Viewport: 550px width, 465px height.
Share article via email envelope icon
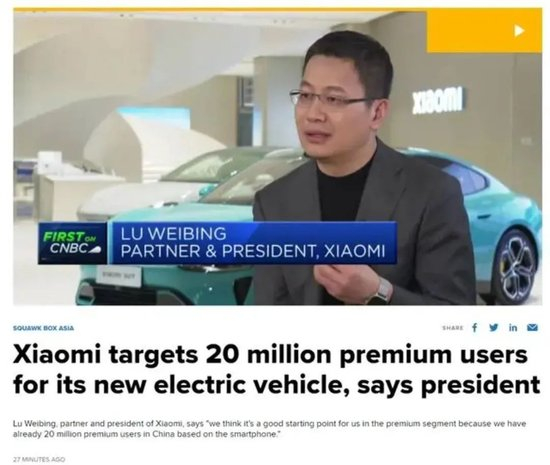coord(532,328)
